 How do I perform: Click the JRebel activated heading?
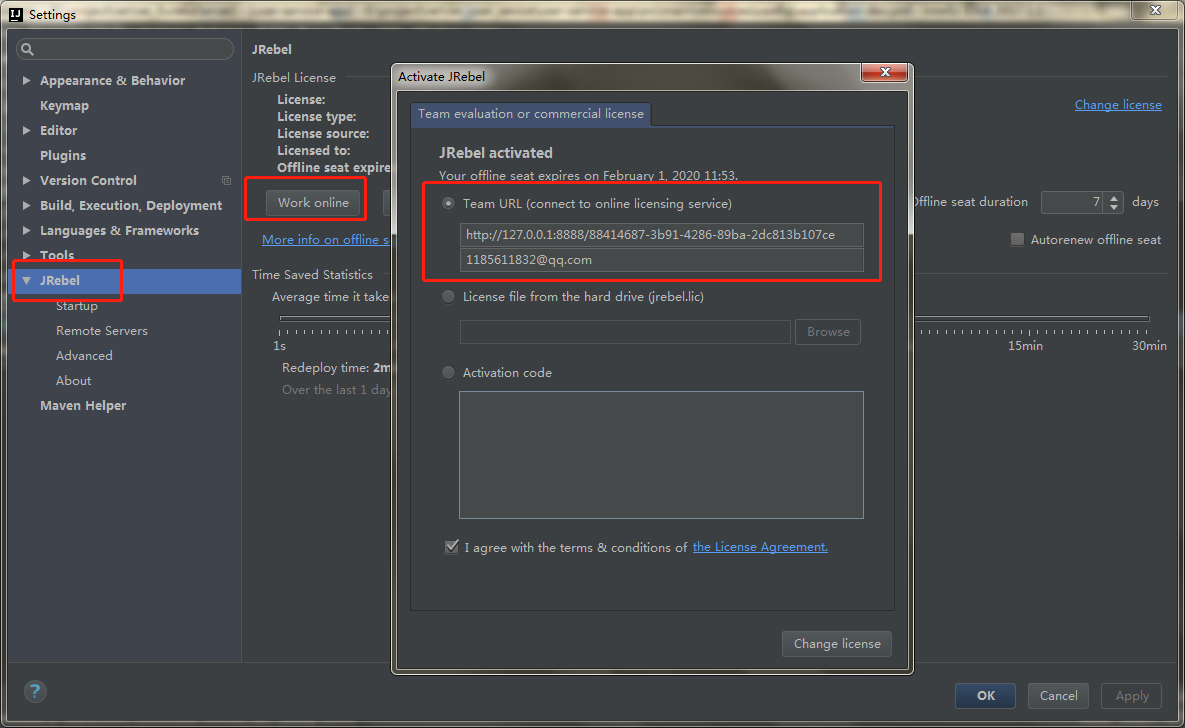496,153
